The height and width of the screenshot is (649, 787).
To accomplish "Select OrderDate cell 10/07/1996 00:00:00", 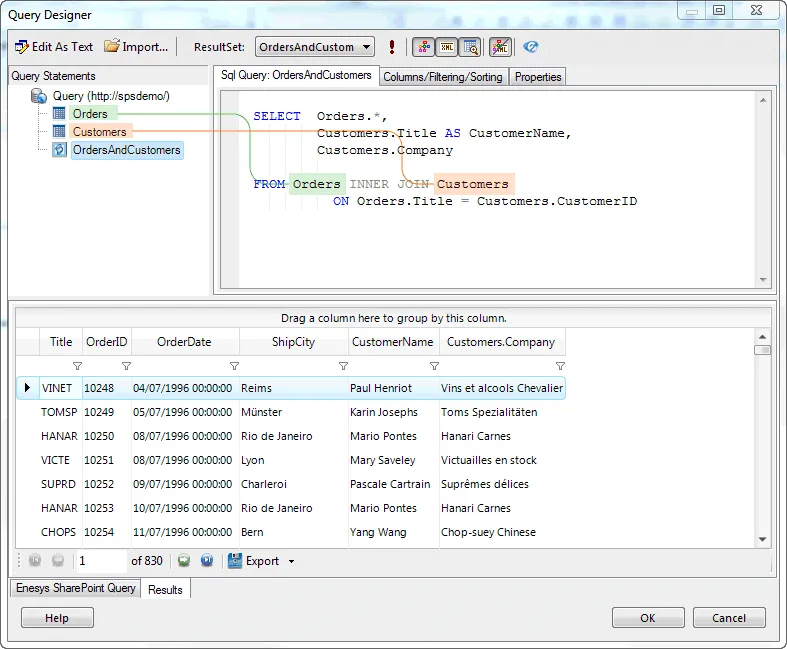I will (x=183, y=508).
